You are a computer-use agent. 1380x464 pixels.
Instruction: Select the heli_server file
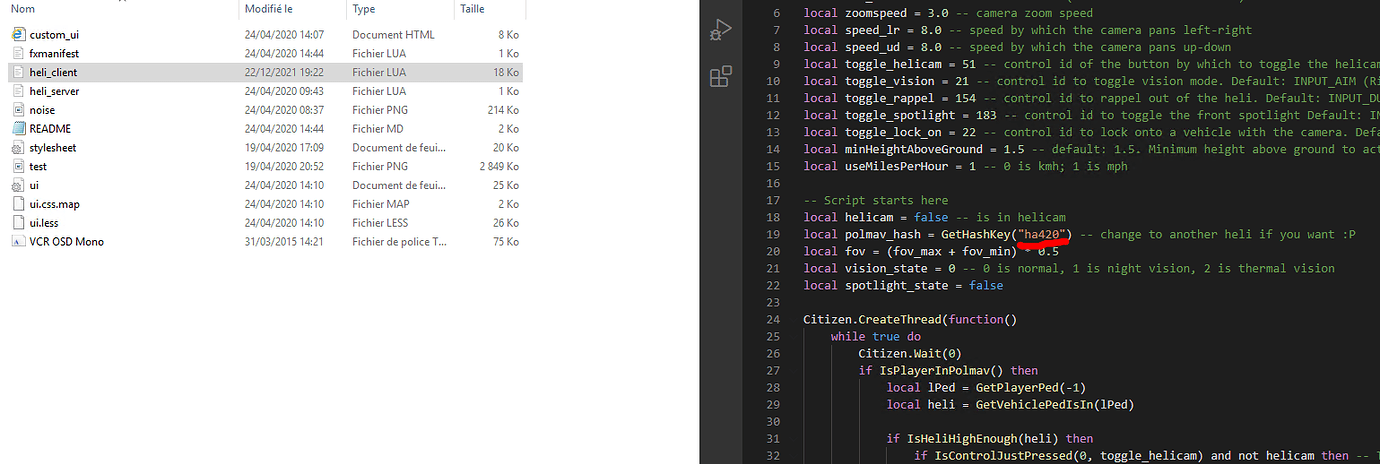[x=54, y=91]
